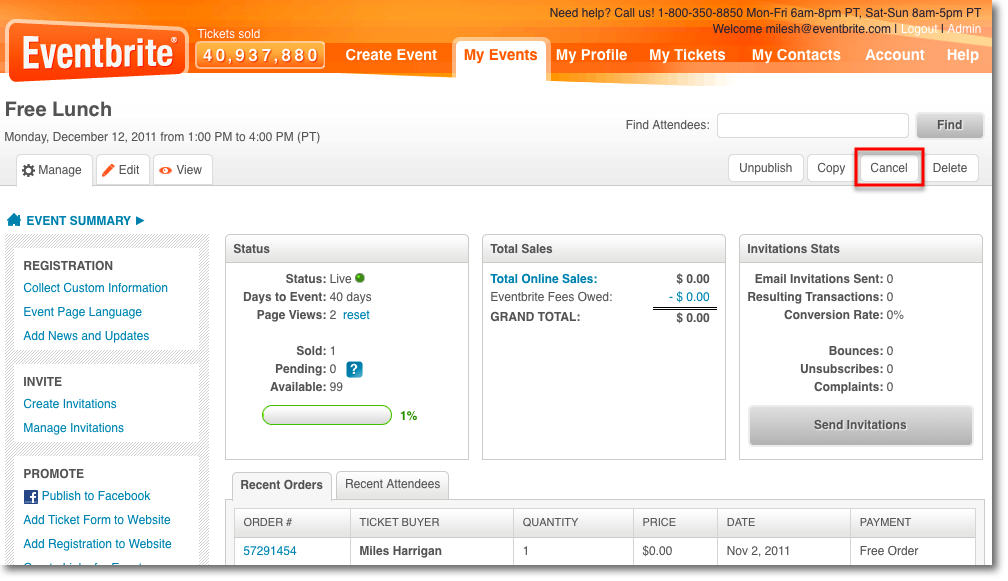Screen dimensions: 1008x581
Task: Click the eye icon on View tab
Action: (165, 170)
